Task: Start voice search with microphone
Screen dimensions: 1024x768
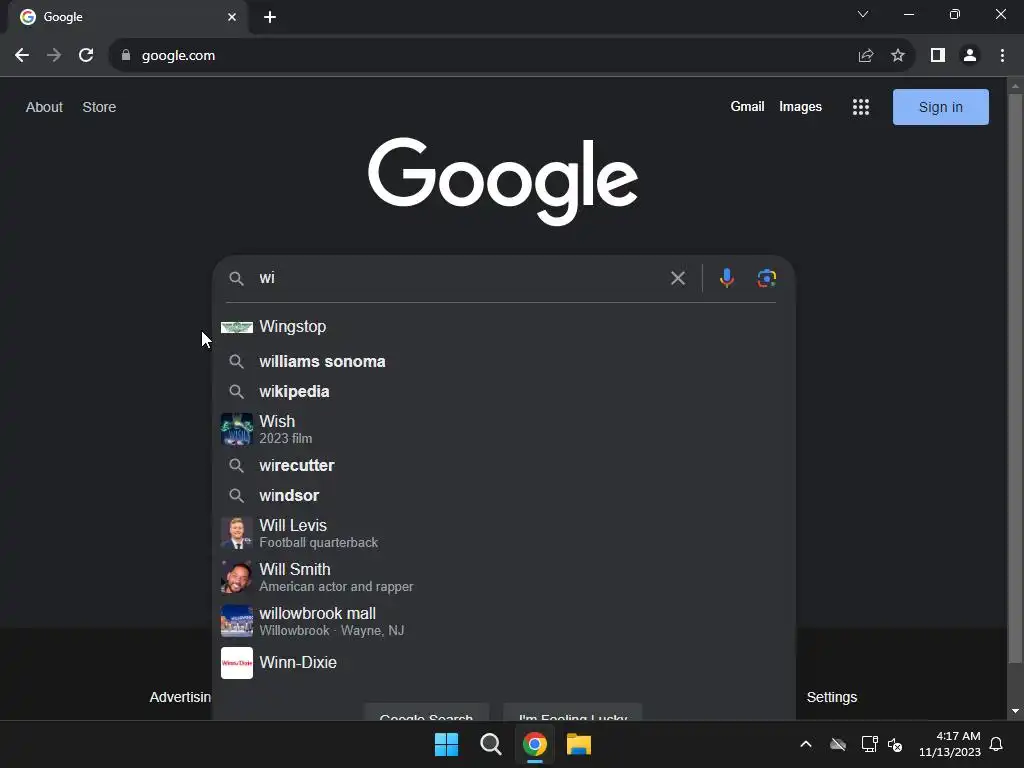Action: pyautogui.click(x=727, y=278)
